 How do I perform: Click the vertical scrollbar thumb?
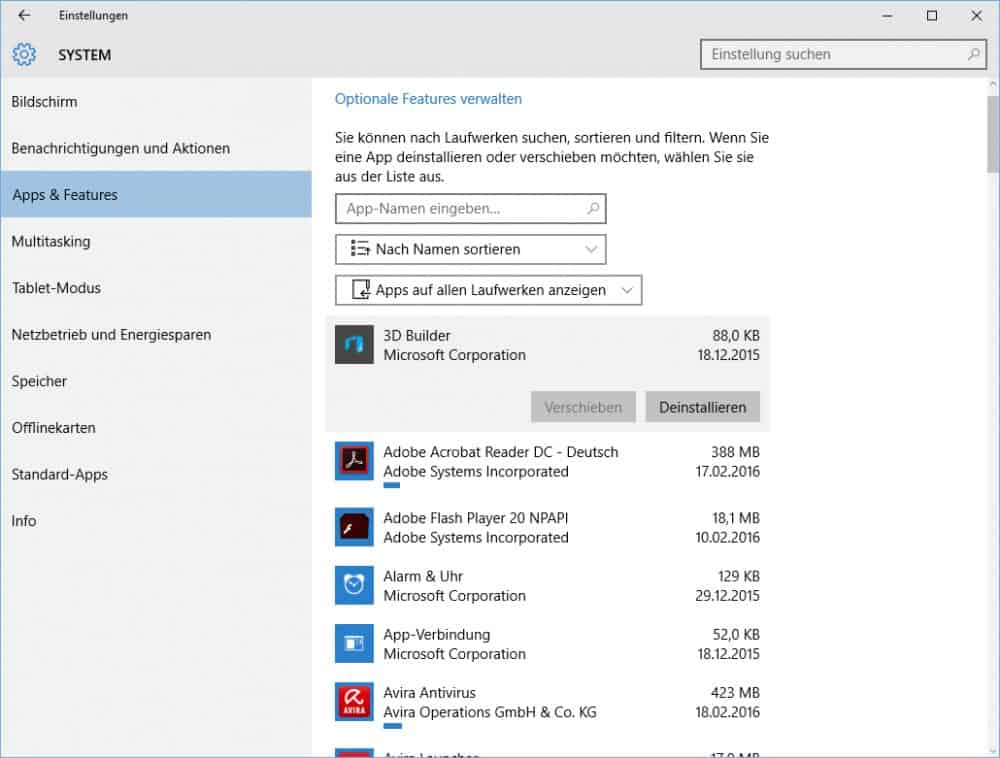[x=993, y=134]
